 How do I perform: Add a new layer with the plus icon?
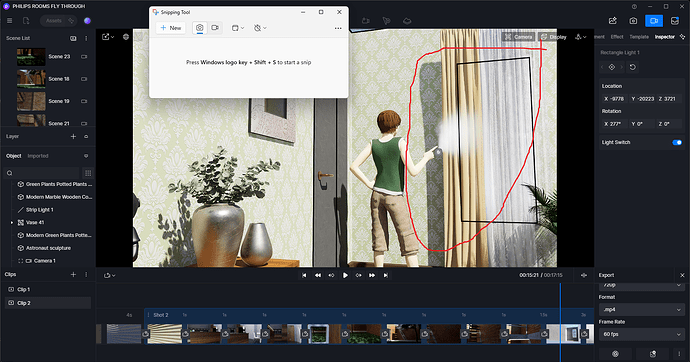[73, 137]
